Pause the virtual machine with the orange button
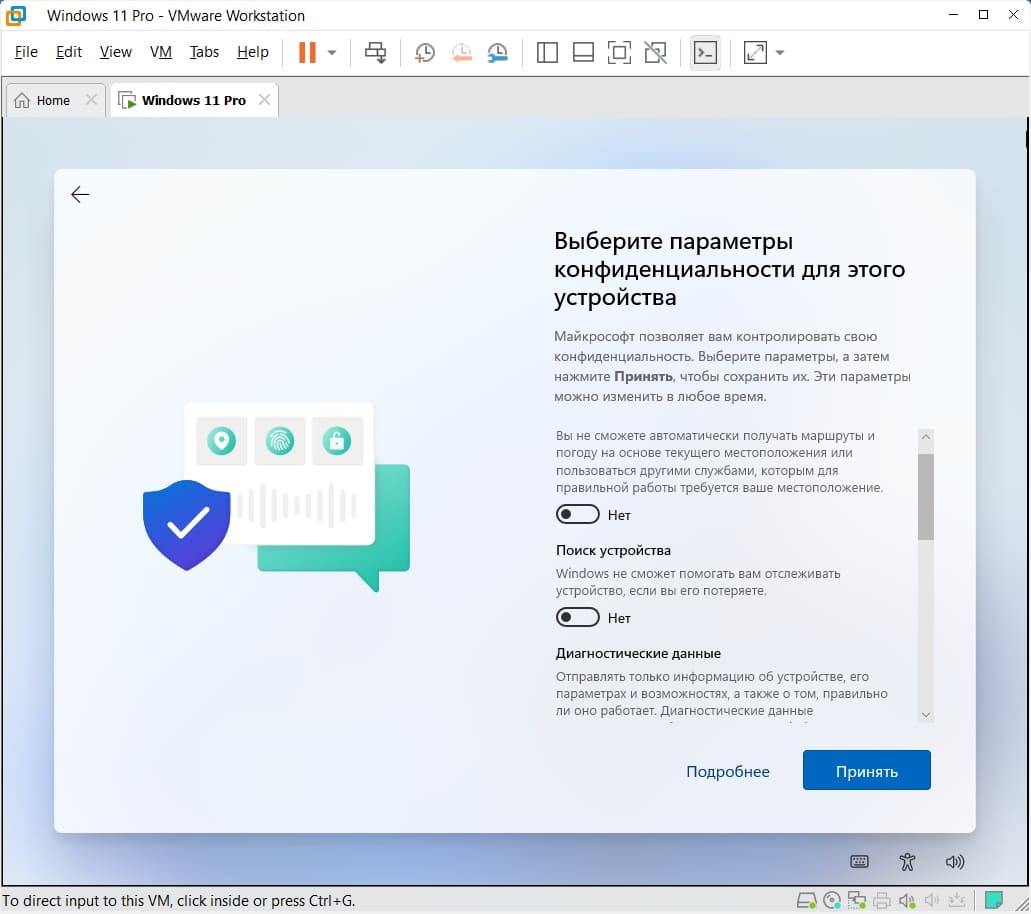1031x914 pixels. click(307, 53)
